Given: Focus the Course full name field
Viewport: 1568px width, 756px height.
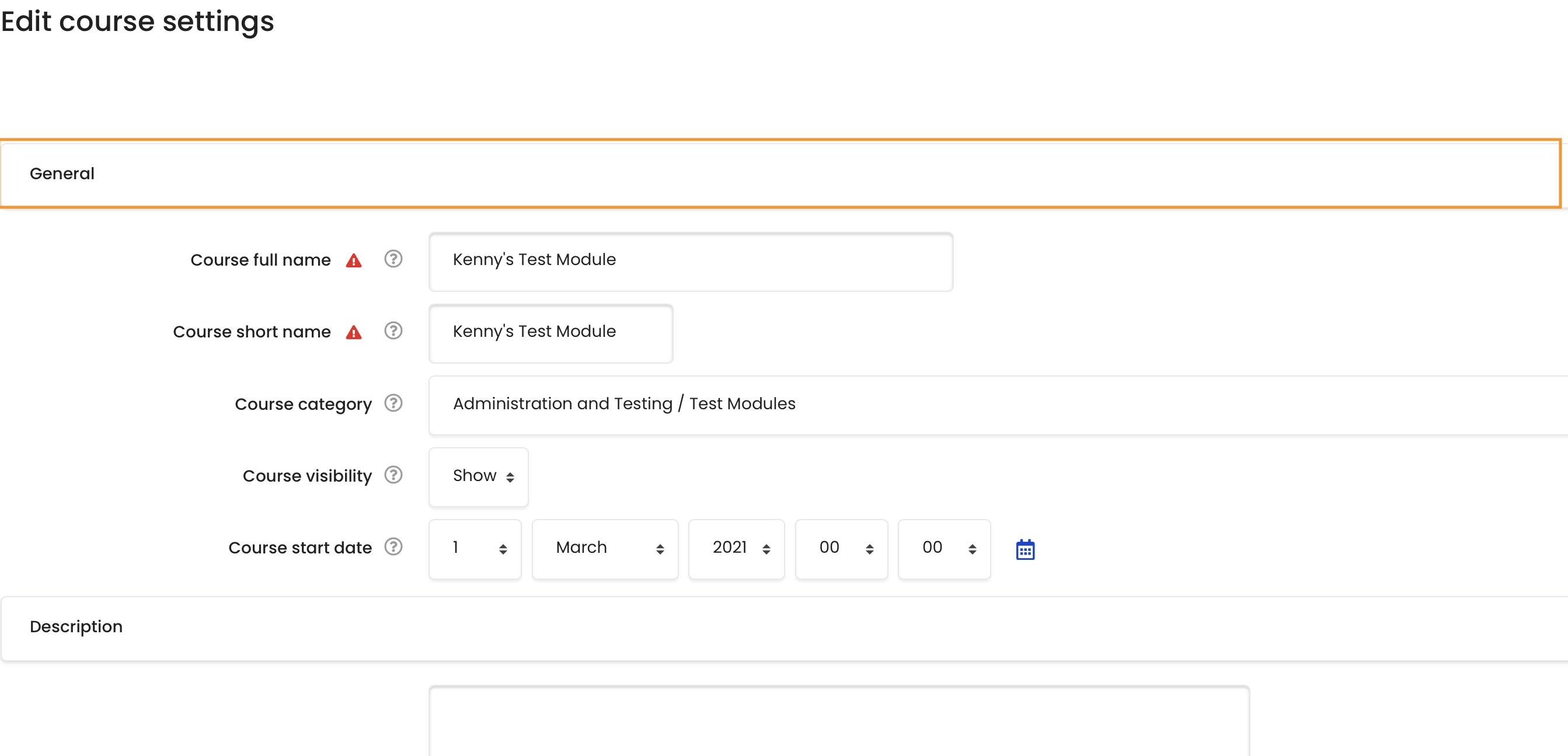Looking at the screenshot, I should point(691,261).
